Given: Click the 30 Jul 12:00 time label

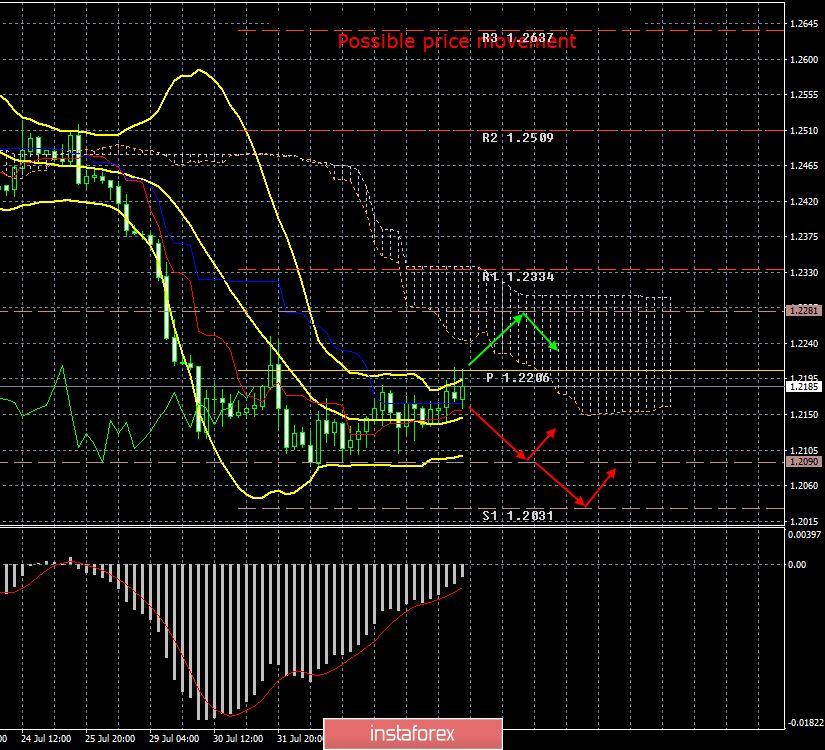Looking at the screenshot, I should [239, 740].
